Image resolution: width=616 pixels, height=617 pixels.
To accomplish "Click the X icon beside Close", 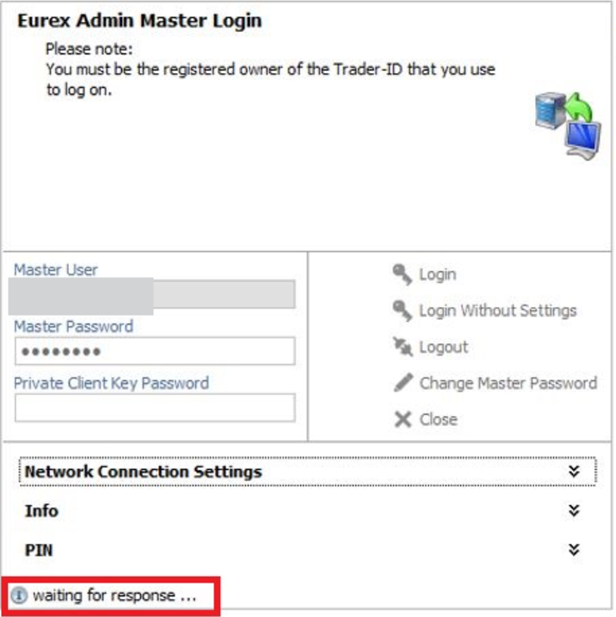I will (x=402, y=419).
